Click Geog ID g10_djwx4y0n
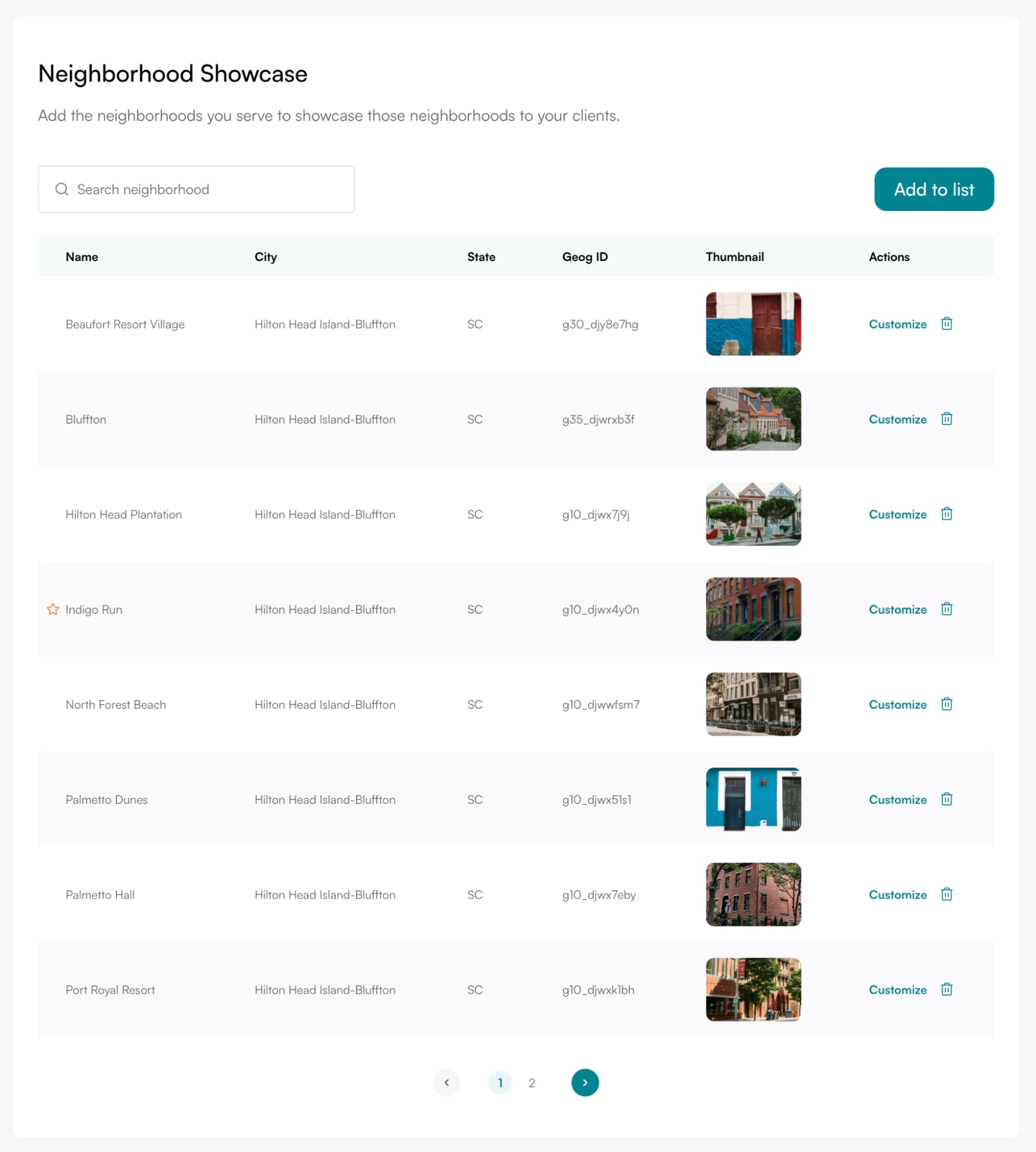This screenshot has height=1152, width=1036. [x=600, y=610]
